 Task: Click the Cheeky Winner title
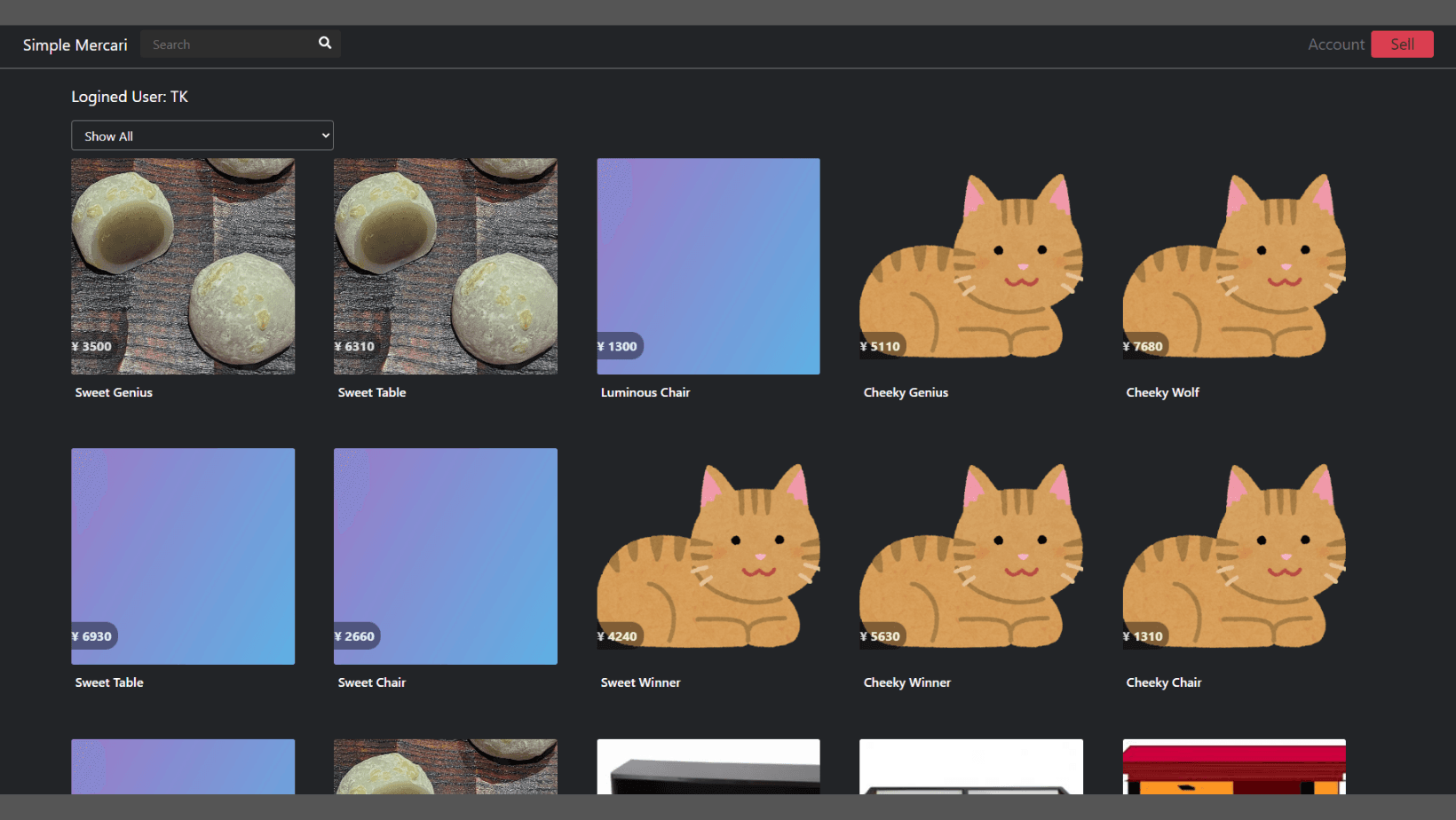(x=906, y=682)
